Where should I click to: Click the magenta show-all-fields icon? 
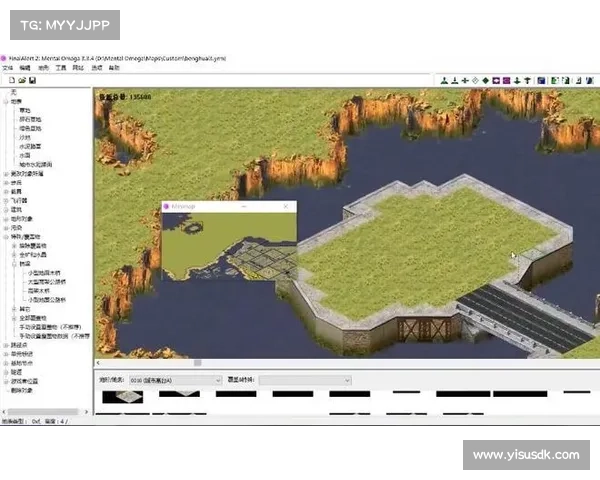(507, 80)
